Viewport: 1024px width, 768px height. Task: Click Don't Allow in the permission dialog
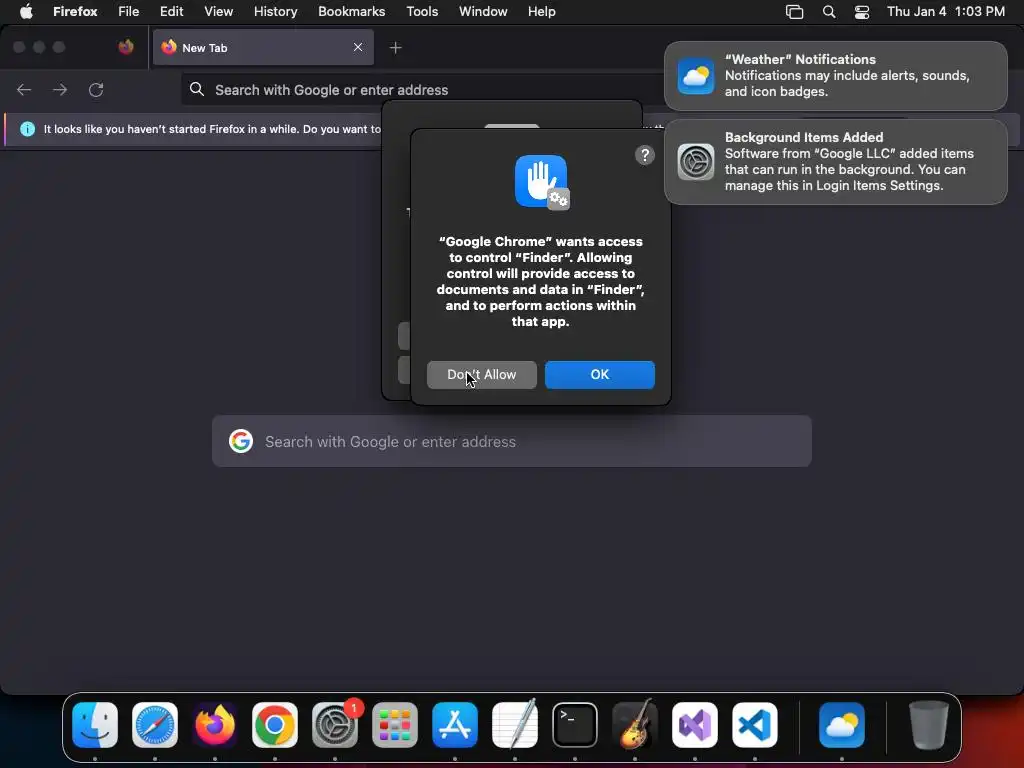point(482,375)
